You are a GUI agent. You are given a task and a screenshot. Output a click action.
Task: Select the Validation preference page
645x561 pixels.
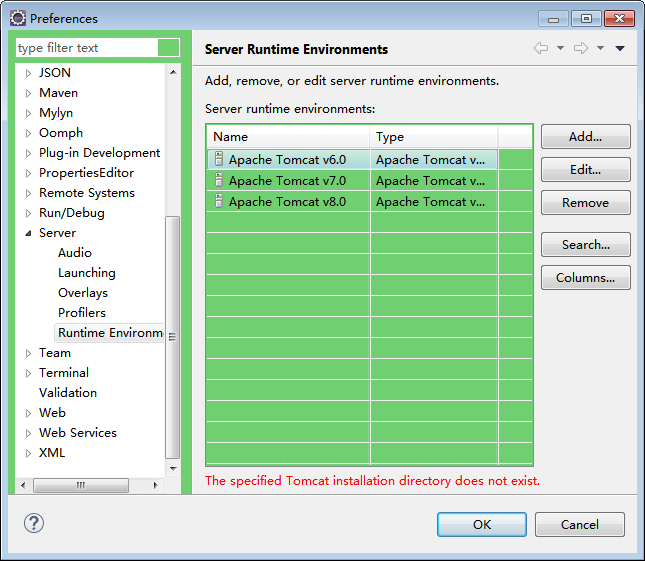pyautogui.click(x=68, y=392)
